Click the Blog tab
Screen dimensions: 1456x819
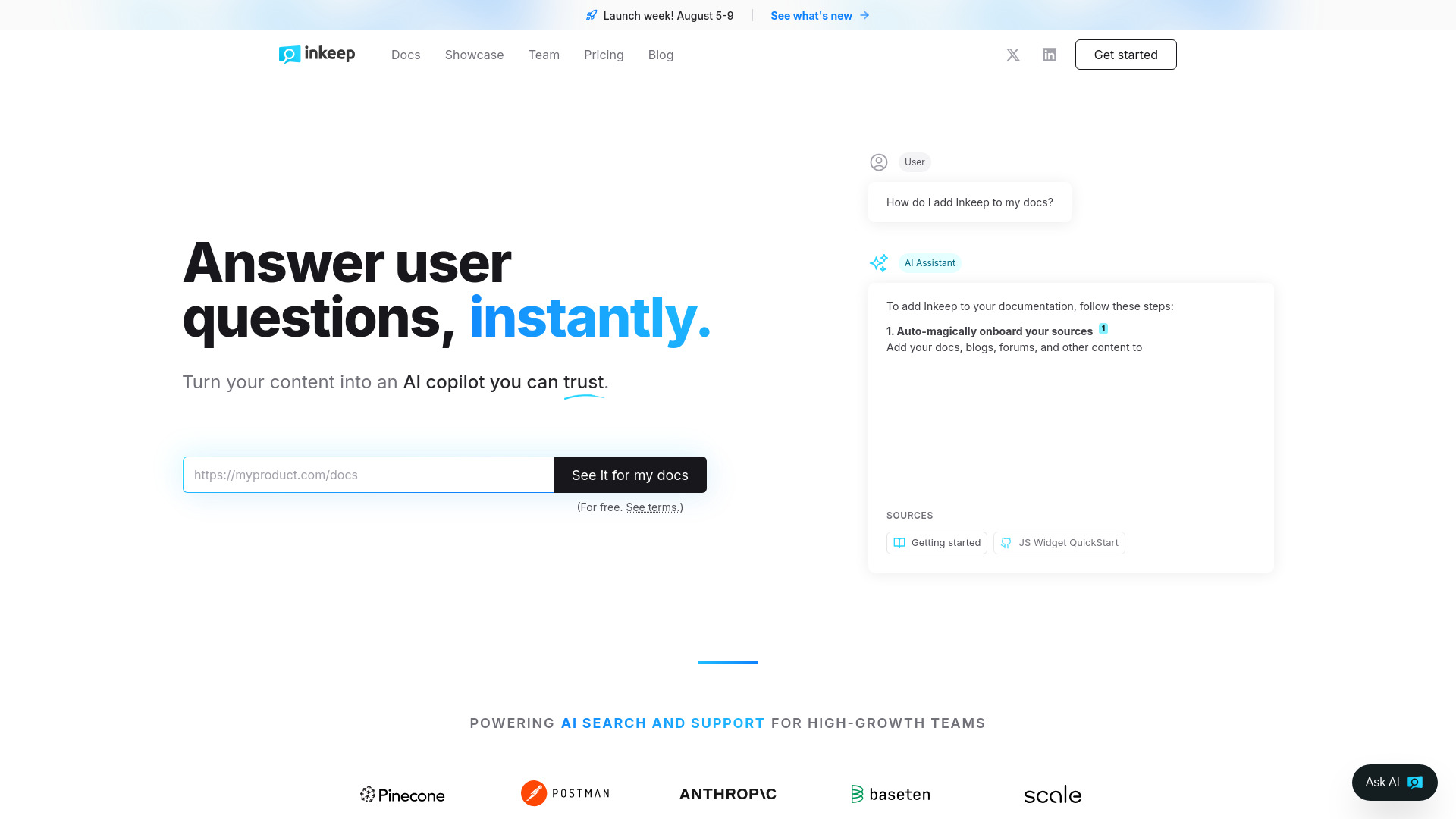tap(660, 54)
